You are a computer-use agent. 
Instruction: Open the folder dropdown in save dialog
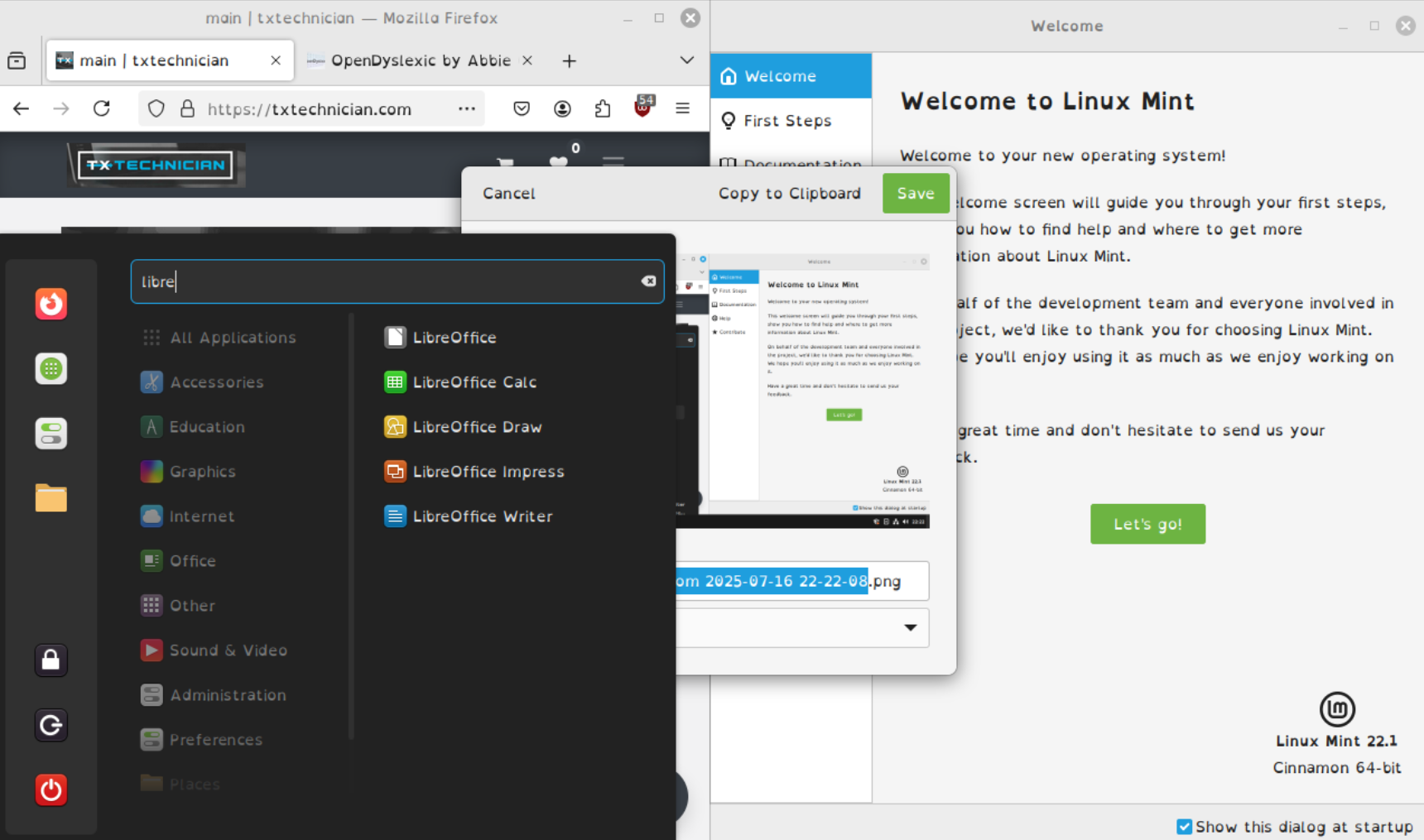point(911,627)
